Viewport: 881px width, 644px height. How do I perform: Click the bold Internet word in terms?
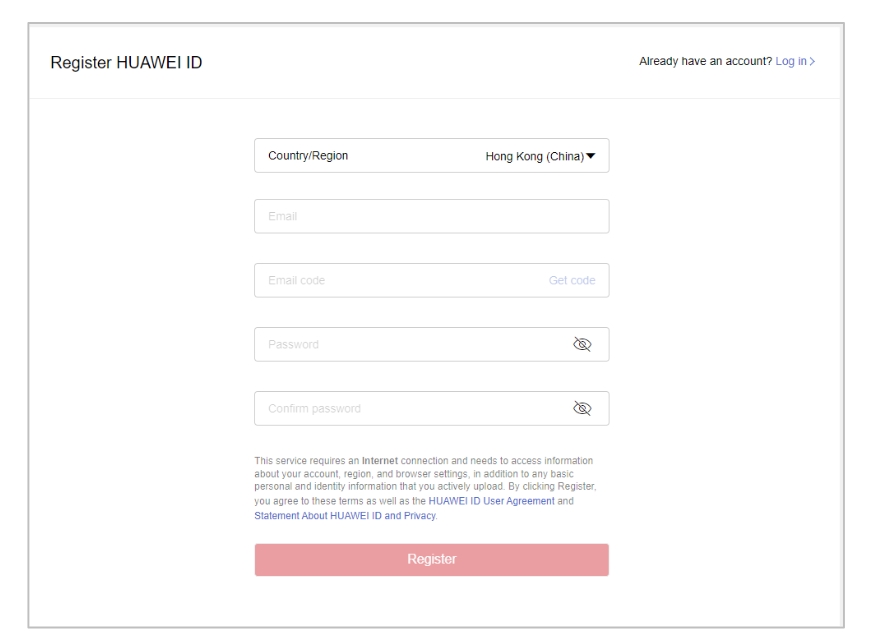pos(380,460)
